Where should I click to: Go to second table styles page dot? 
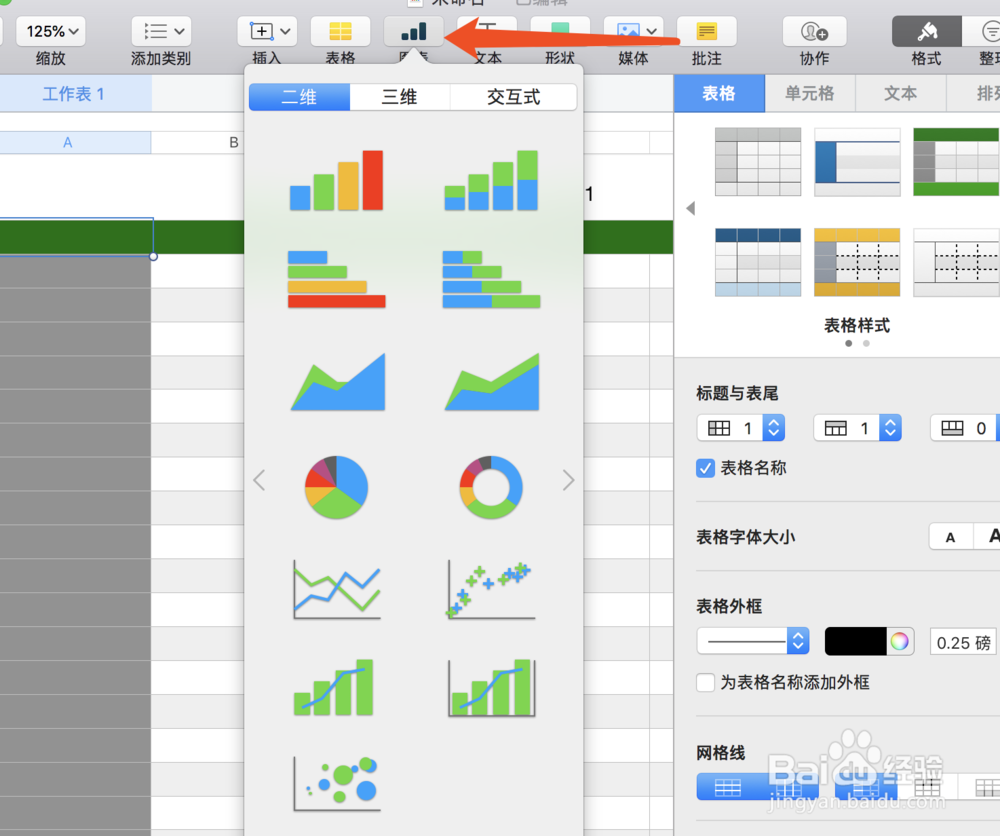[x=866, y=344]
